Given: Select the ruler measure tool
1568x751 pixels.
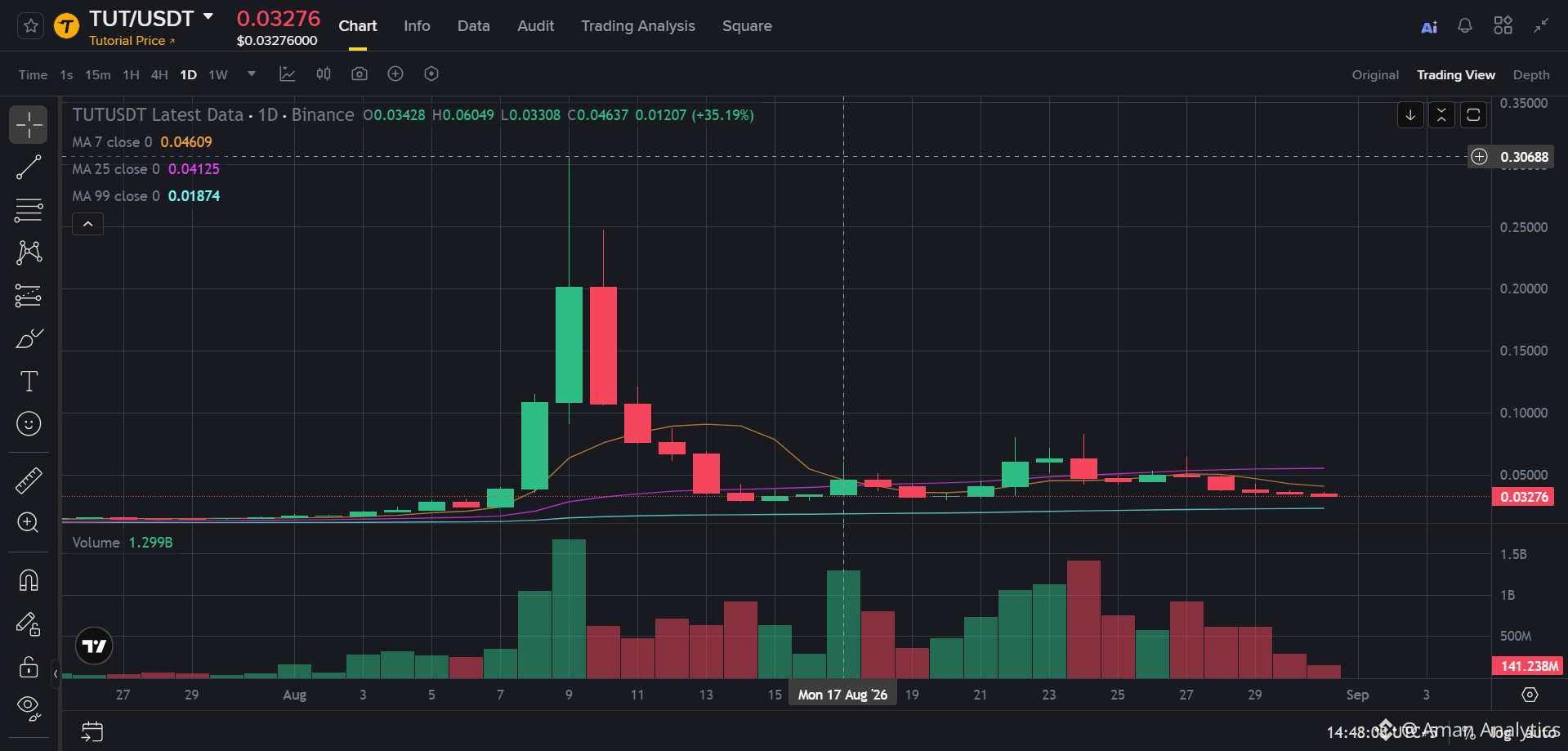Looking at the screenshot, I should pyautogui.click(x=29, y=481).
